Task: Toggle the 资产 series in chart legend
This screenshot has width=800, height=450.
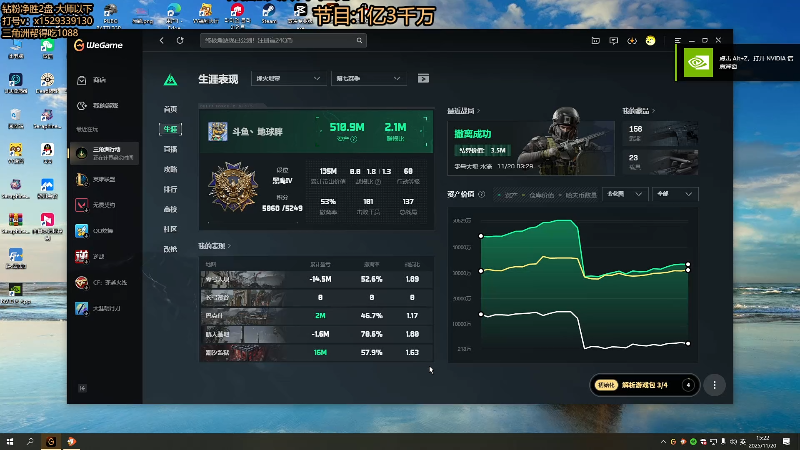Action: (507, 195)
